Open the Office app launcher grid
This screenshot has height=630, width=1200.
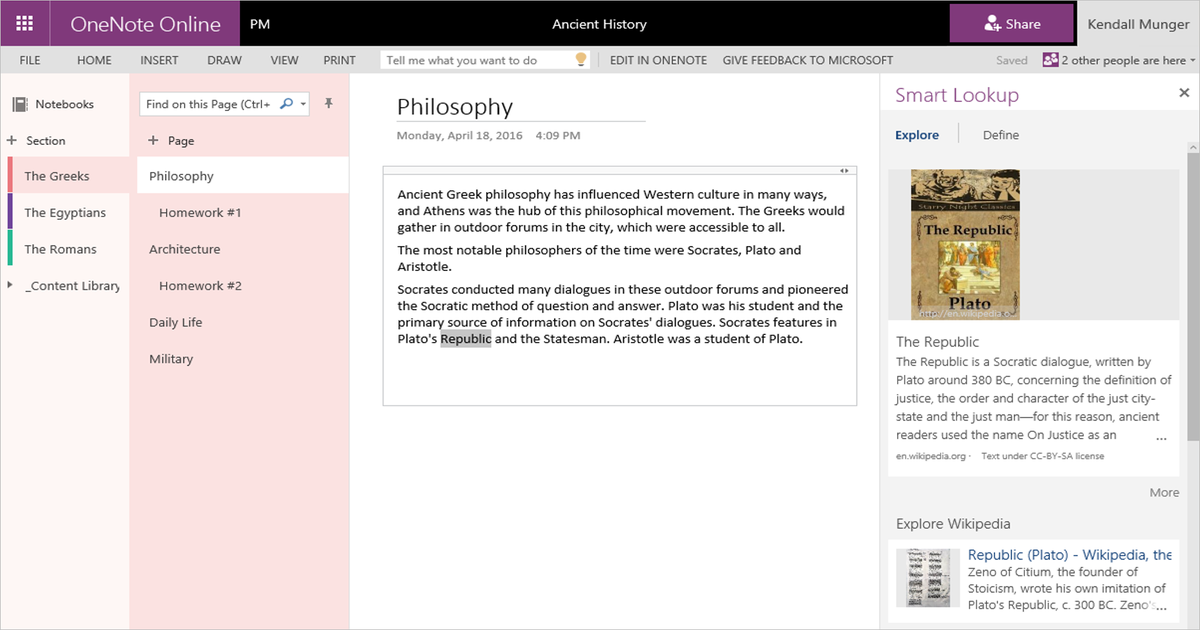pos(24,23)
